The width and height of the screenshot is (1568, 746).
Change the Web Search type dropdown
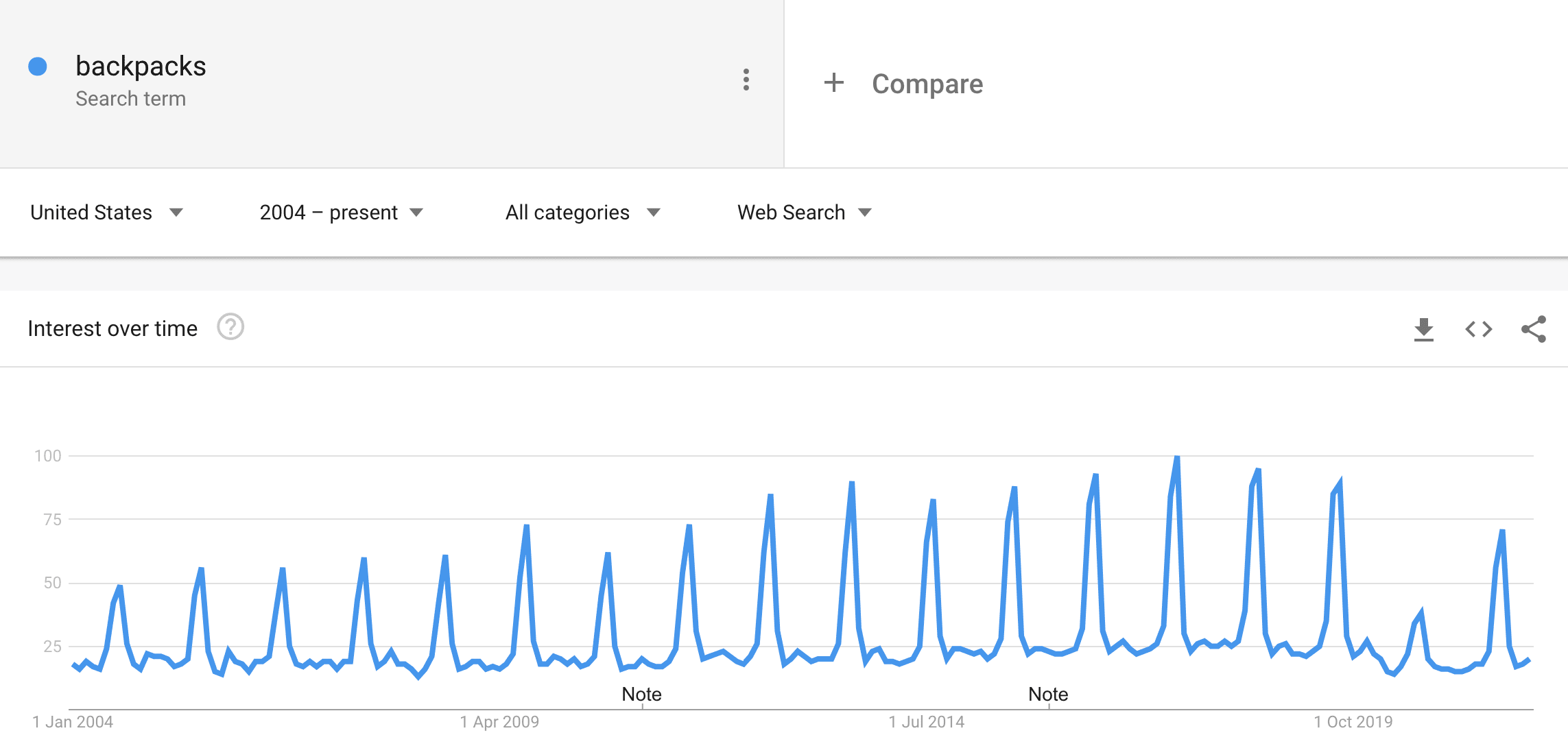point(805,213)
